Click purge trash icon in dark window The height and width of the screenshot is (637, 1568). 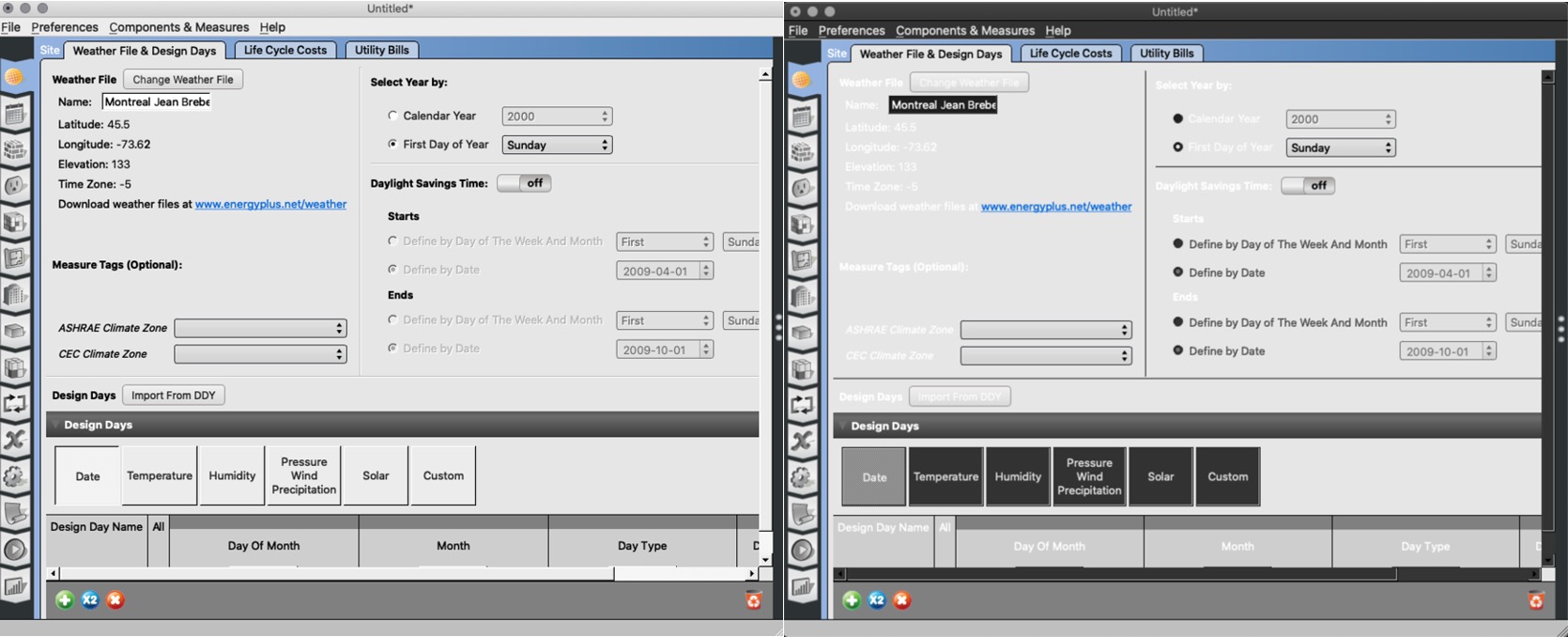(1536, 599)
